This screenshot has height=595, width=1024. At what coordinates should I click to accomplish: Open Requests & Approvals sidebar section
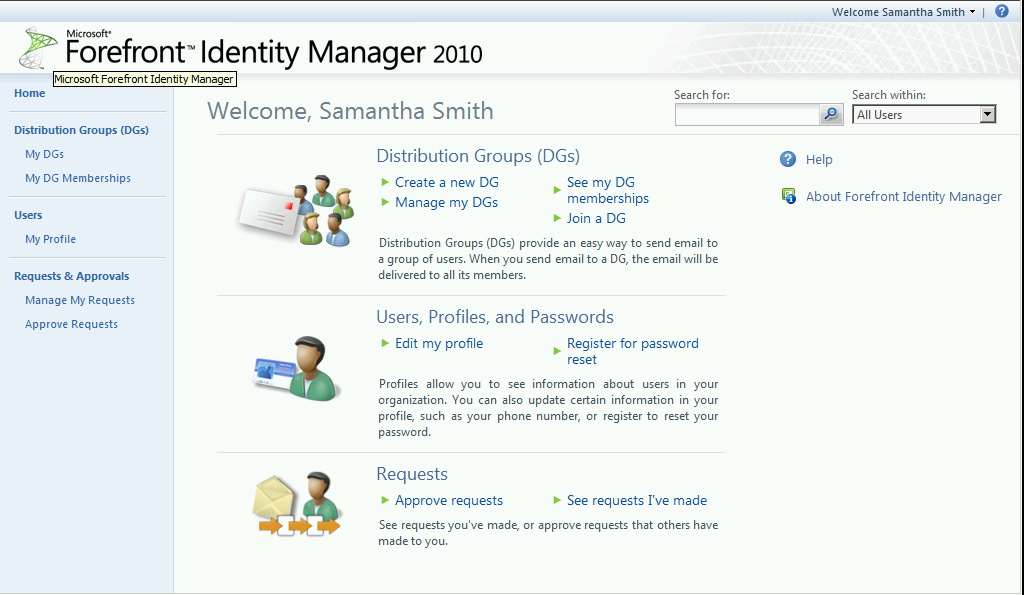click(x=72, y=276)
